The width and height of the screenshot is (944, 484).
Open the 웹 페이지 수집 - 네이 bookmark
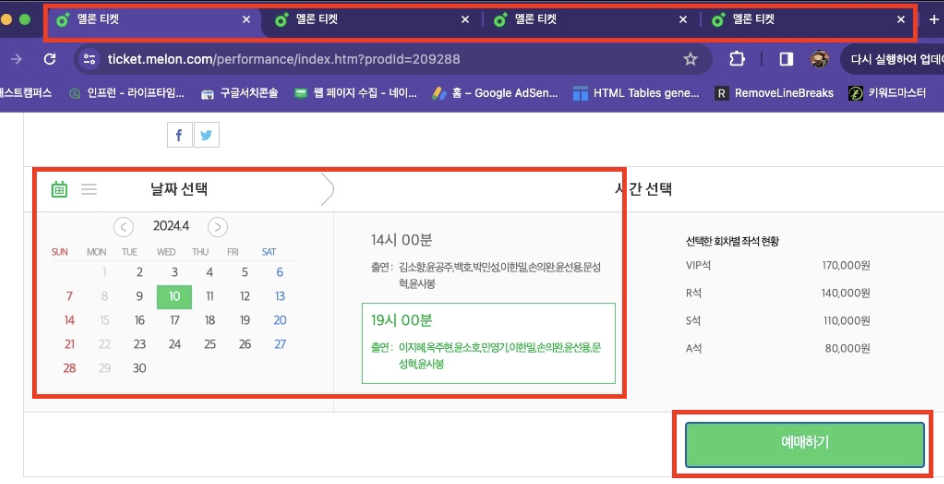(355, 93)
